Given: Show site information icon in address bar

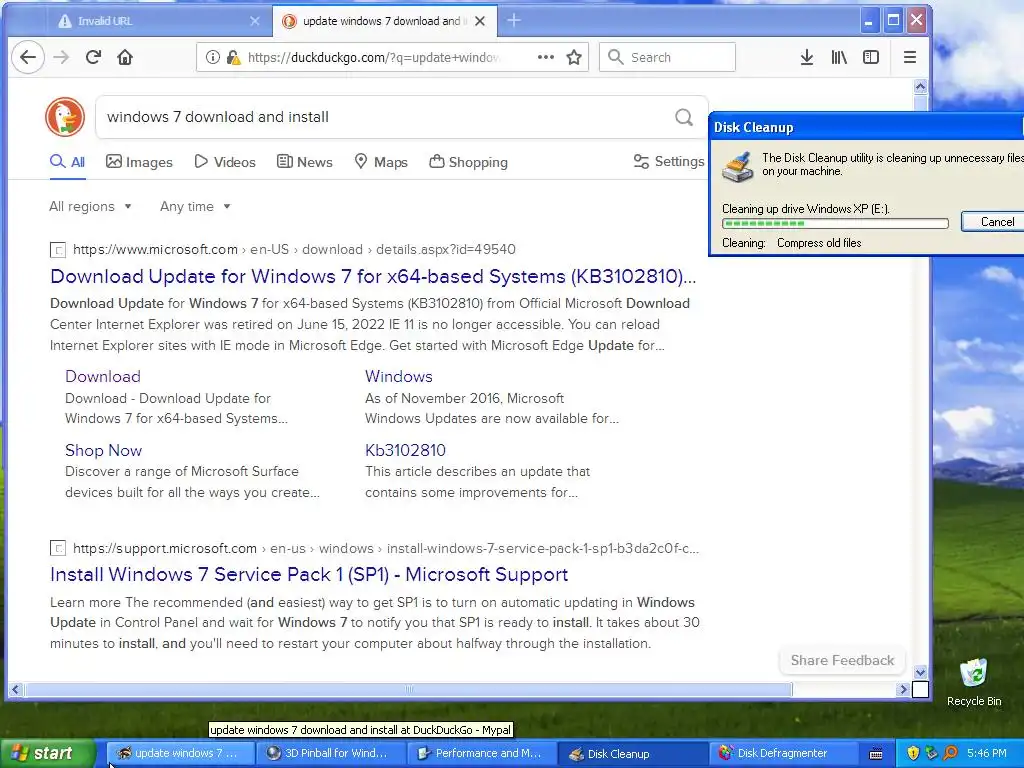Looking at the screenshot, I should pyautogui.click(x=212, y=57).
